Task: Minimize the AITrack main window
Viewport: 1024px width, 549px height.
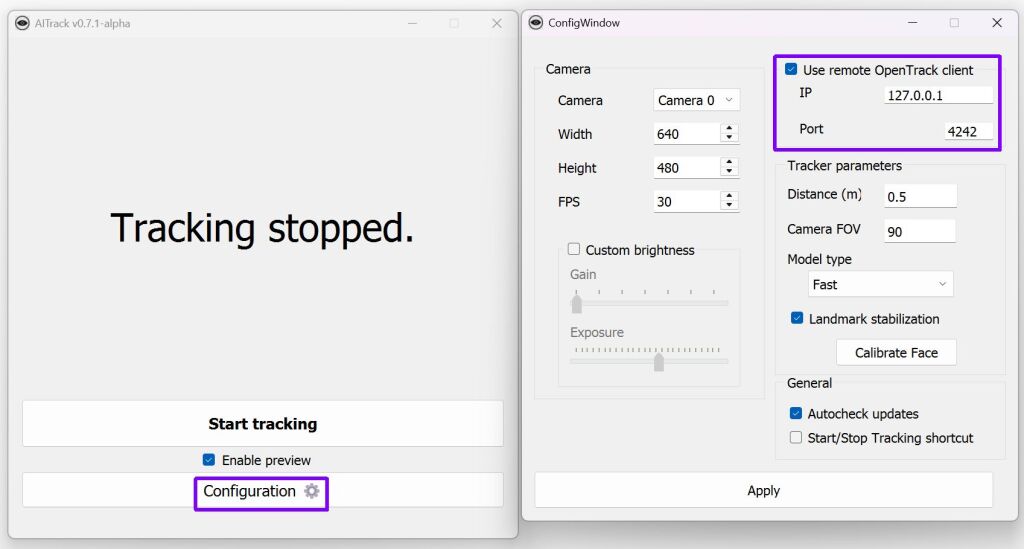Action: [411, 23]
